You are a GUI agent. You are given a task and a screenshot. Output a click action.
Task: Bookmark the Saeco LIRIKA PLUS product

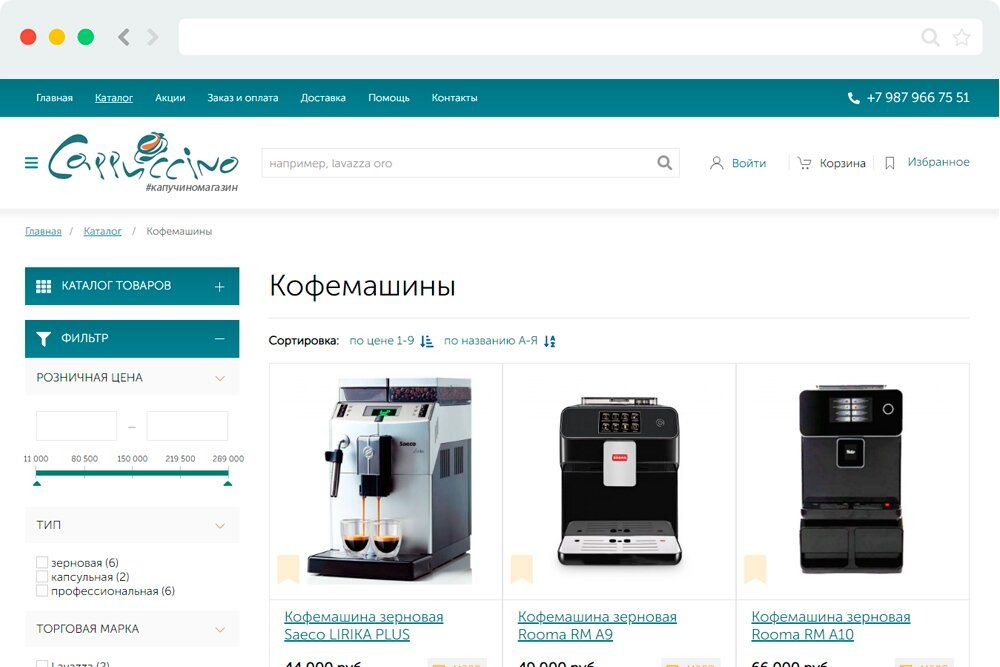click(x=288, y=569)
